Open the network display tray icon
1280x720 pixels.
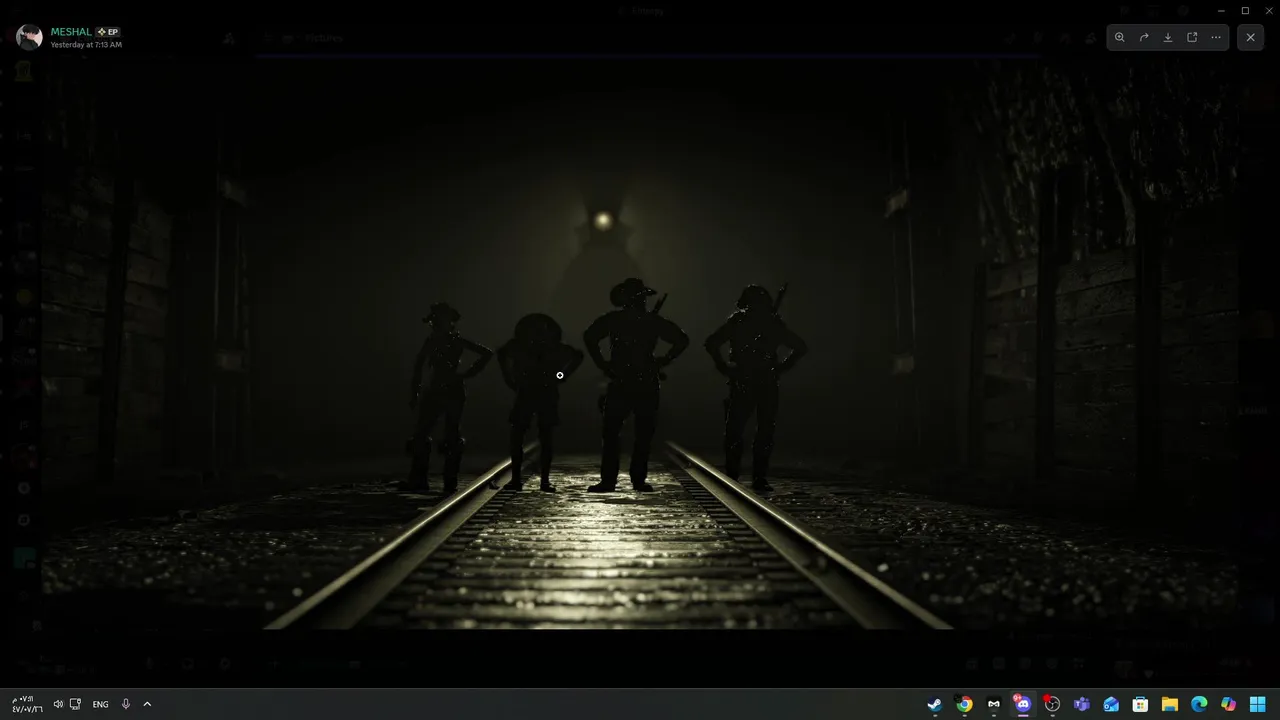coord(75,704)
